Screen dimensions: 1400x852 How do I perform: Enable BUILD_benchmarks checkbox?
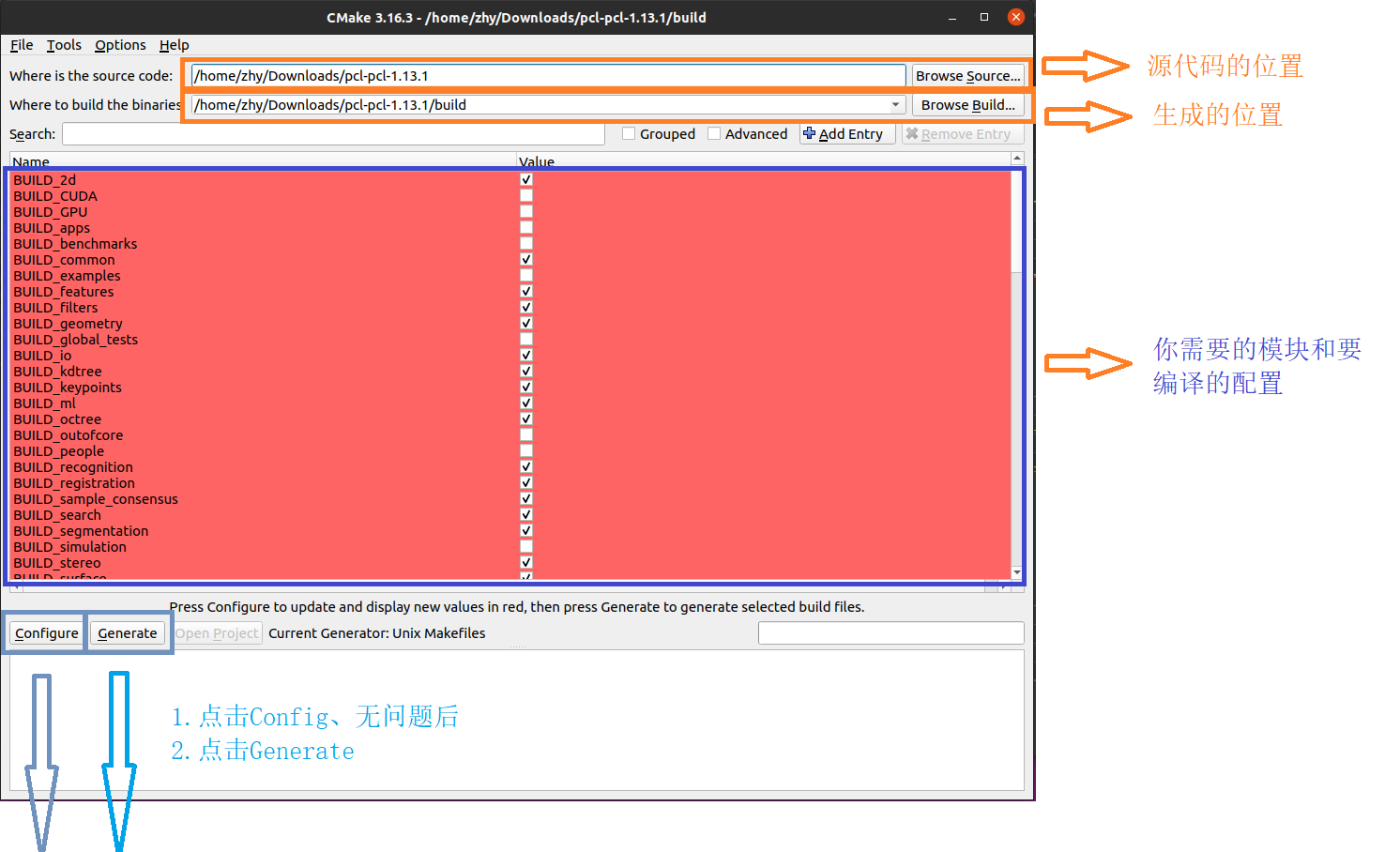526,244
